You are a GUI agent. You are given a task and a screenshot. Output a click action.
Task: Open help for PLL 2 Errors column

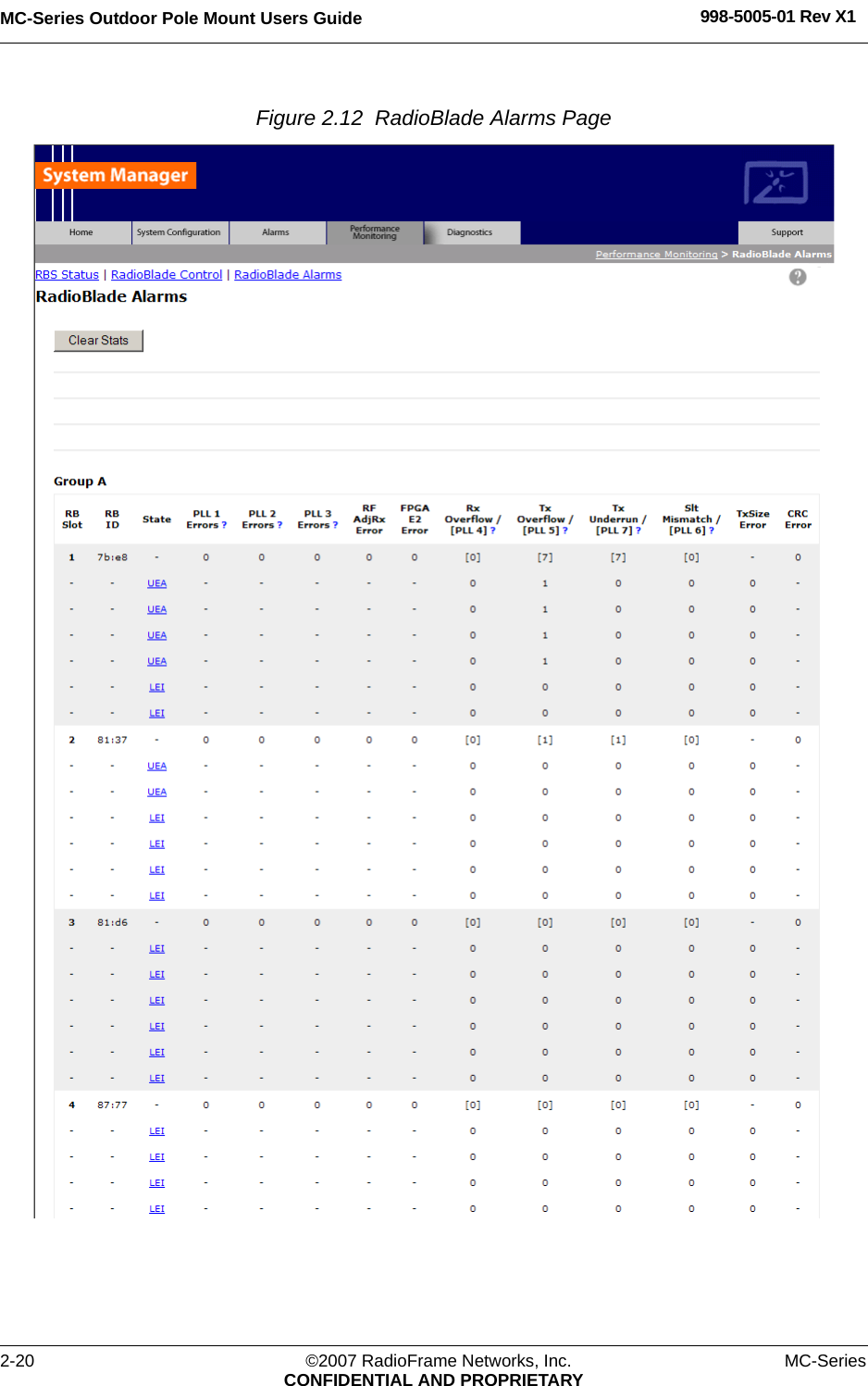279,525
